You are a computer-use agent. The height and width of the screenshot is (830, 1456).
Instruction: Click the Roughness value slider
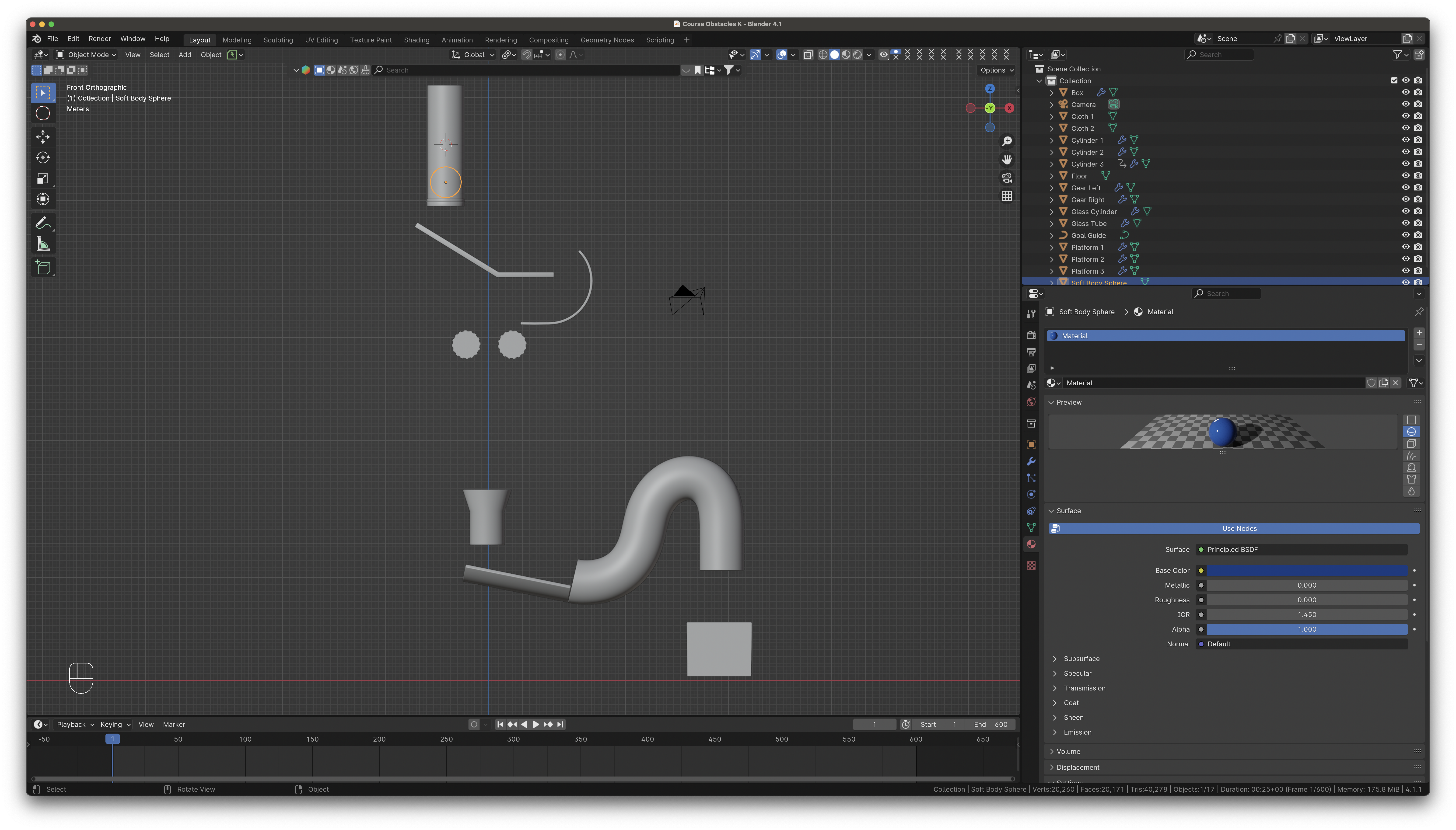point(1307,600)
